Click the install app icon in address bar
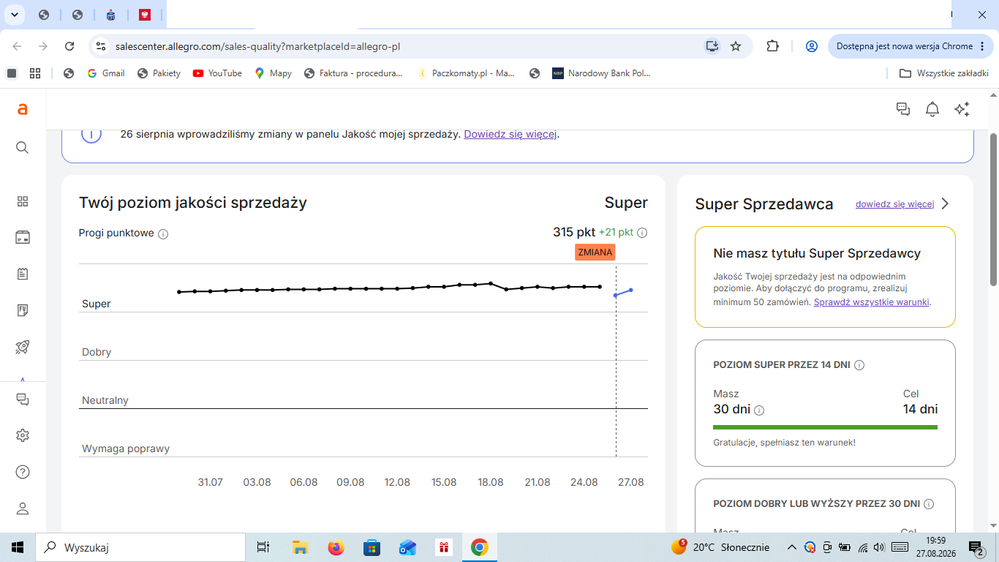 [x=712, y=46]
